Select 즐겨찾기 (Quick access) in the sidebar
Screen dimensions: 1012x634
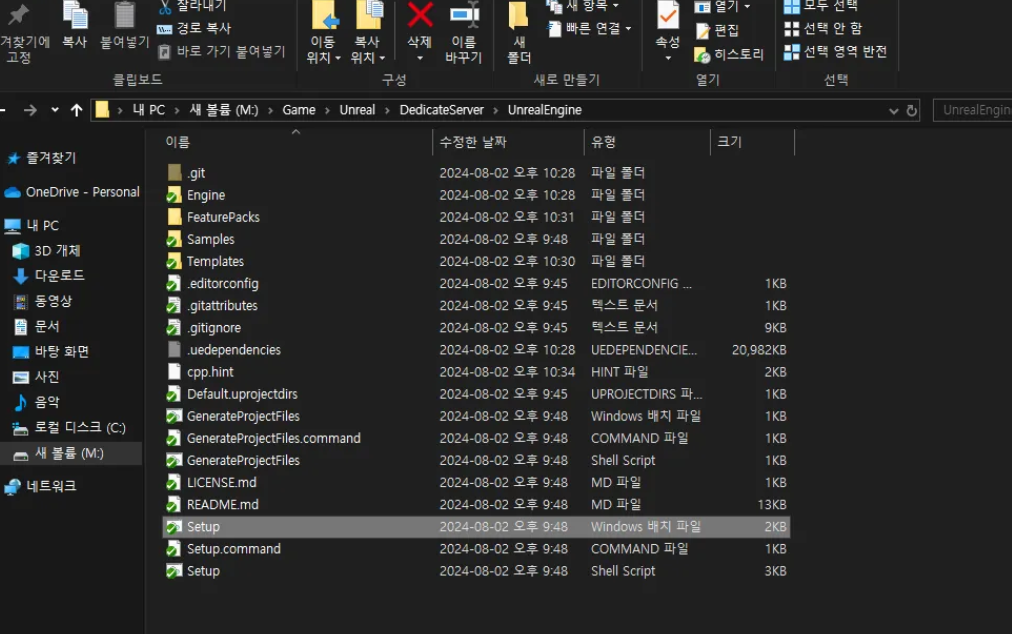click(51, 158)
